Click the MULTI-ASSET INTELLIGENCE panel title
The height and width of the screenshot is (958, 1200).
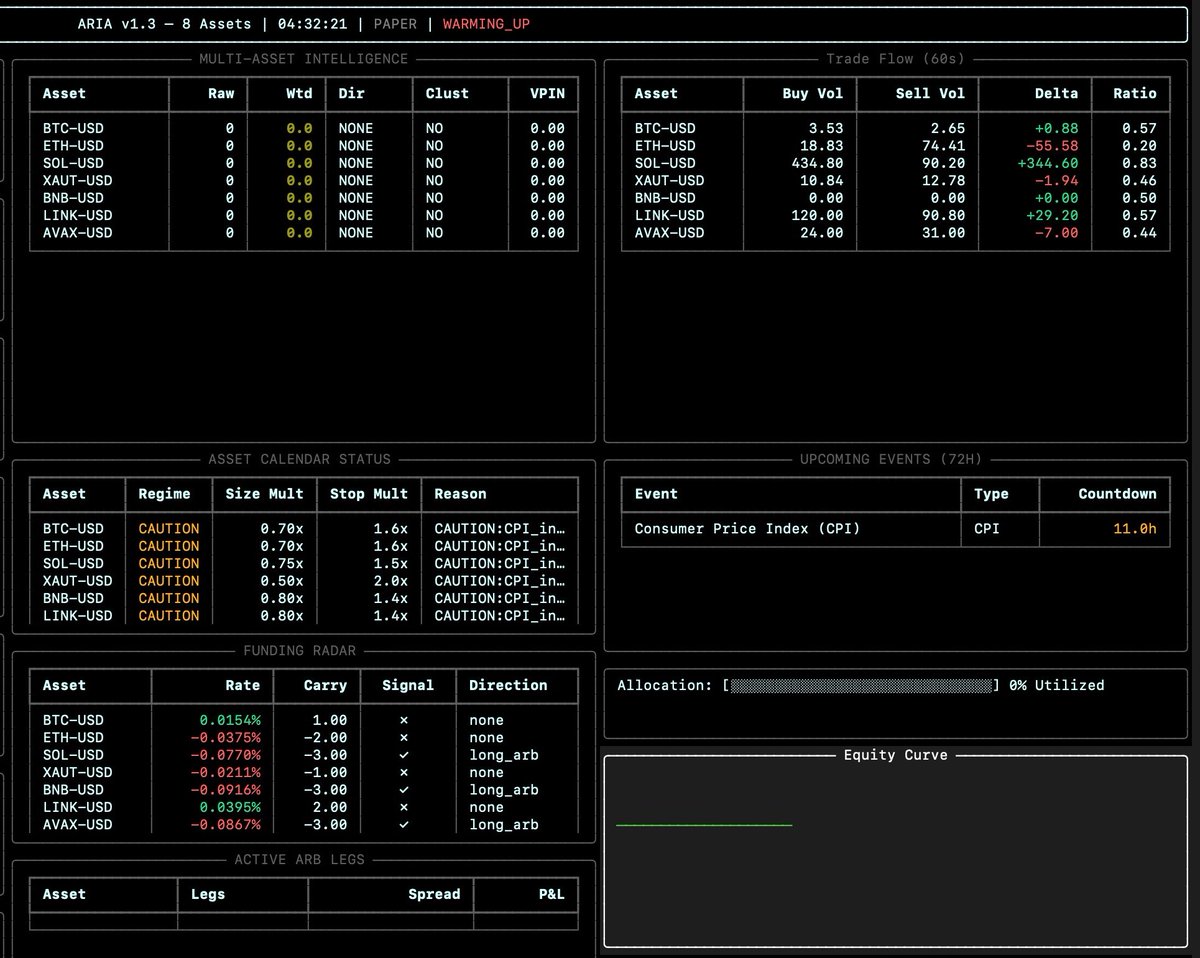(x=303, y=59)
